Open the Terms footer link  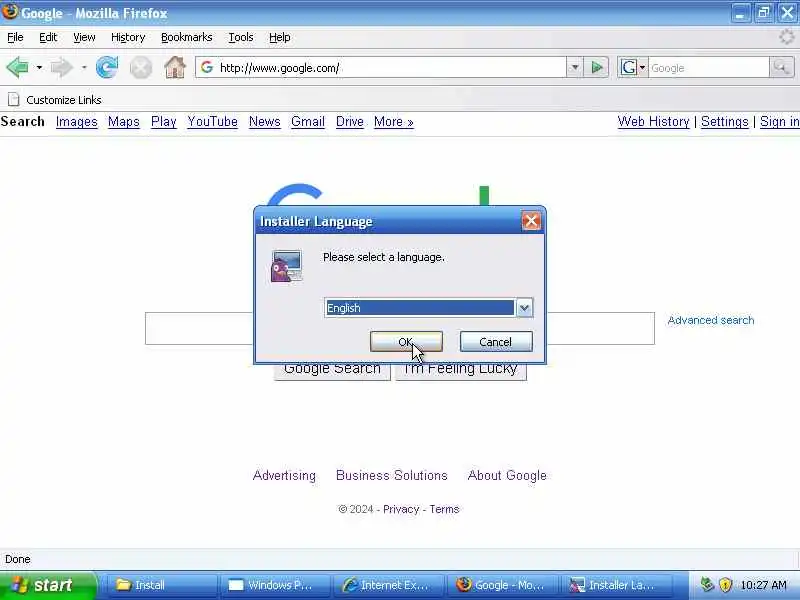coord(444,509)
